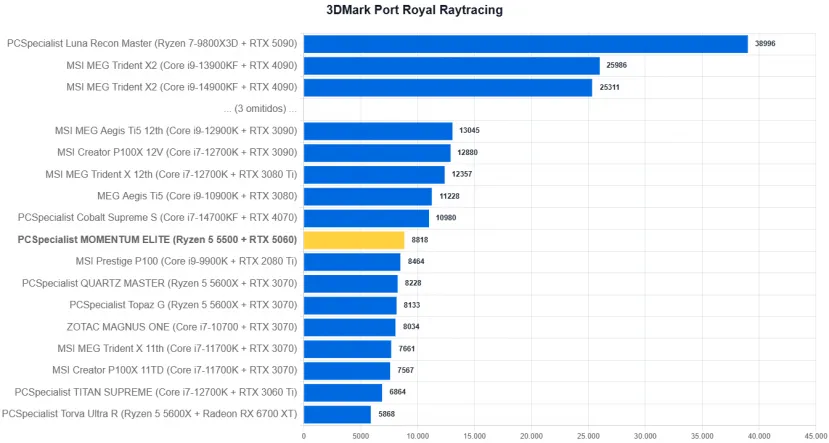Click the 8228 score value
This screenshot has height=443, width=829.
point(413,283)
